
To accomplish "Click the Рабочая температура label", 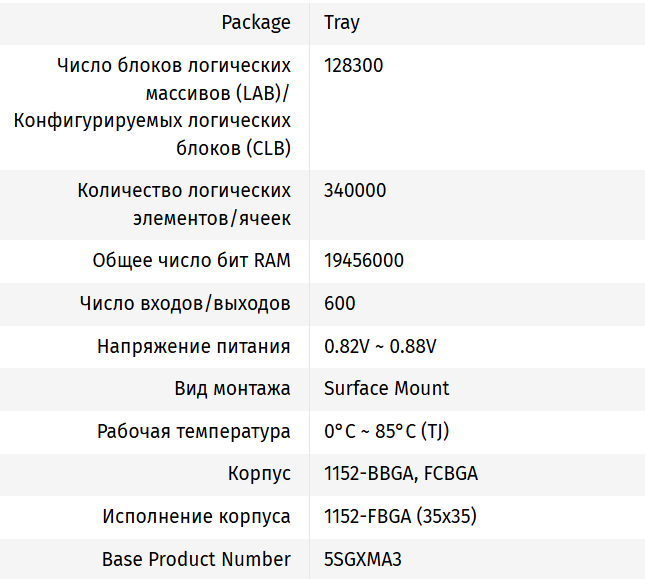I will pyautogui.click(x=194, y=431).
